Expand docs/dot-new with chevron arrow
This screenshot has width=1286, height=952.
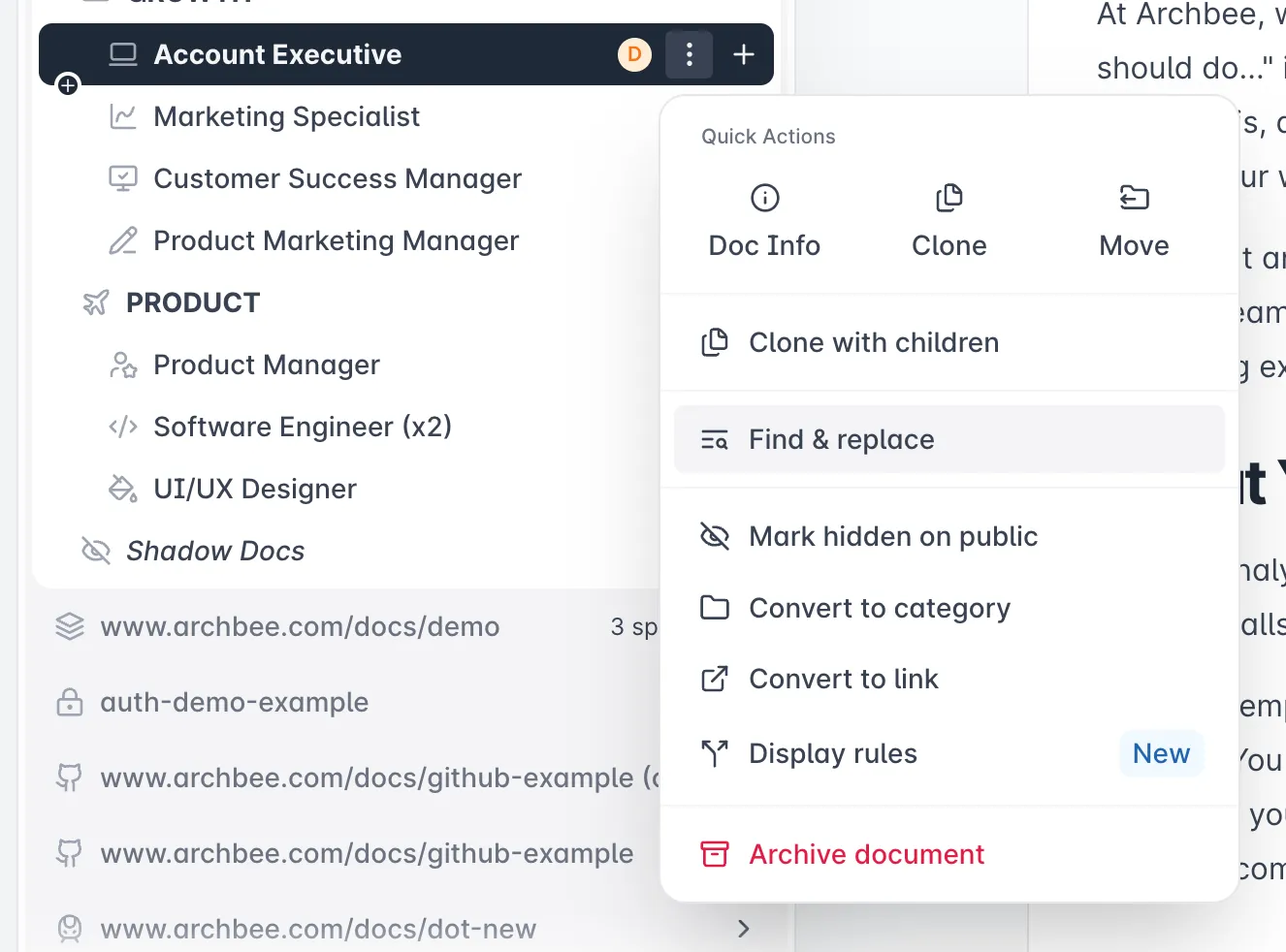(x=744, y=929)
